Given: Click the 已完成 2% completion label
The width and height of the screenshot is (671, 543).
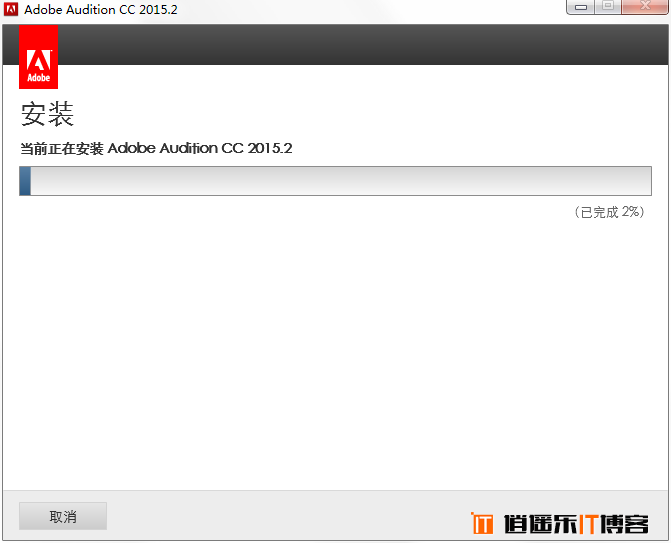Looking at the screenshot, I should (609, 212).
